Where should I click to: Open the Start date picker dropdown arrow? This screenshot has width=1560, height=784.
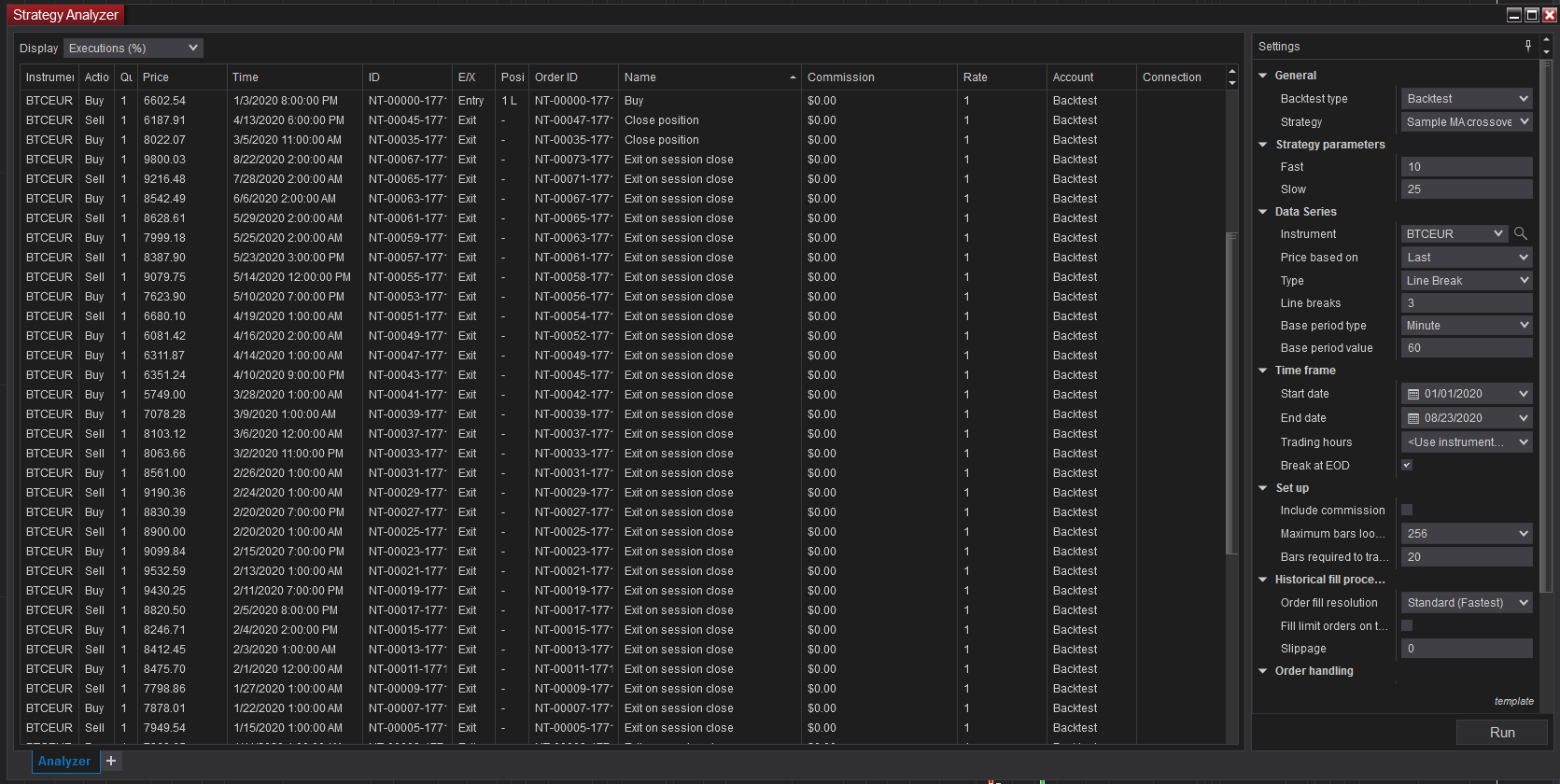pos(1524,394)
